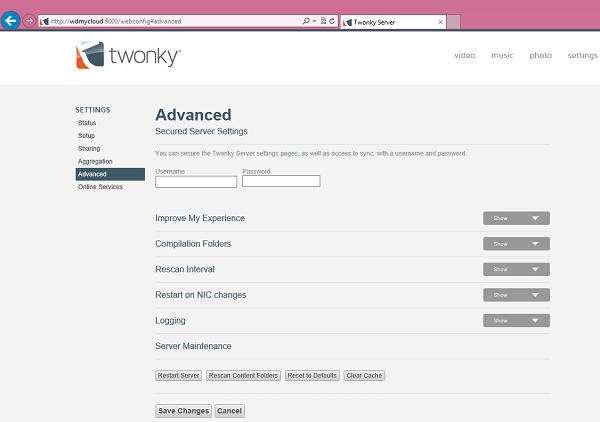This screenshot has height=422, width=600.
Task: Go back with the browser back arrow
Action: tap(10, 20)
